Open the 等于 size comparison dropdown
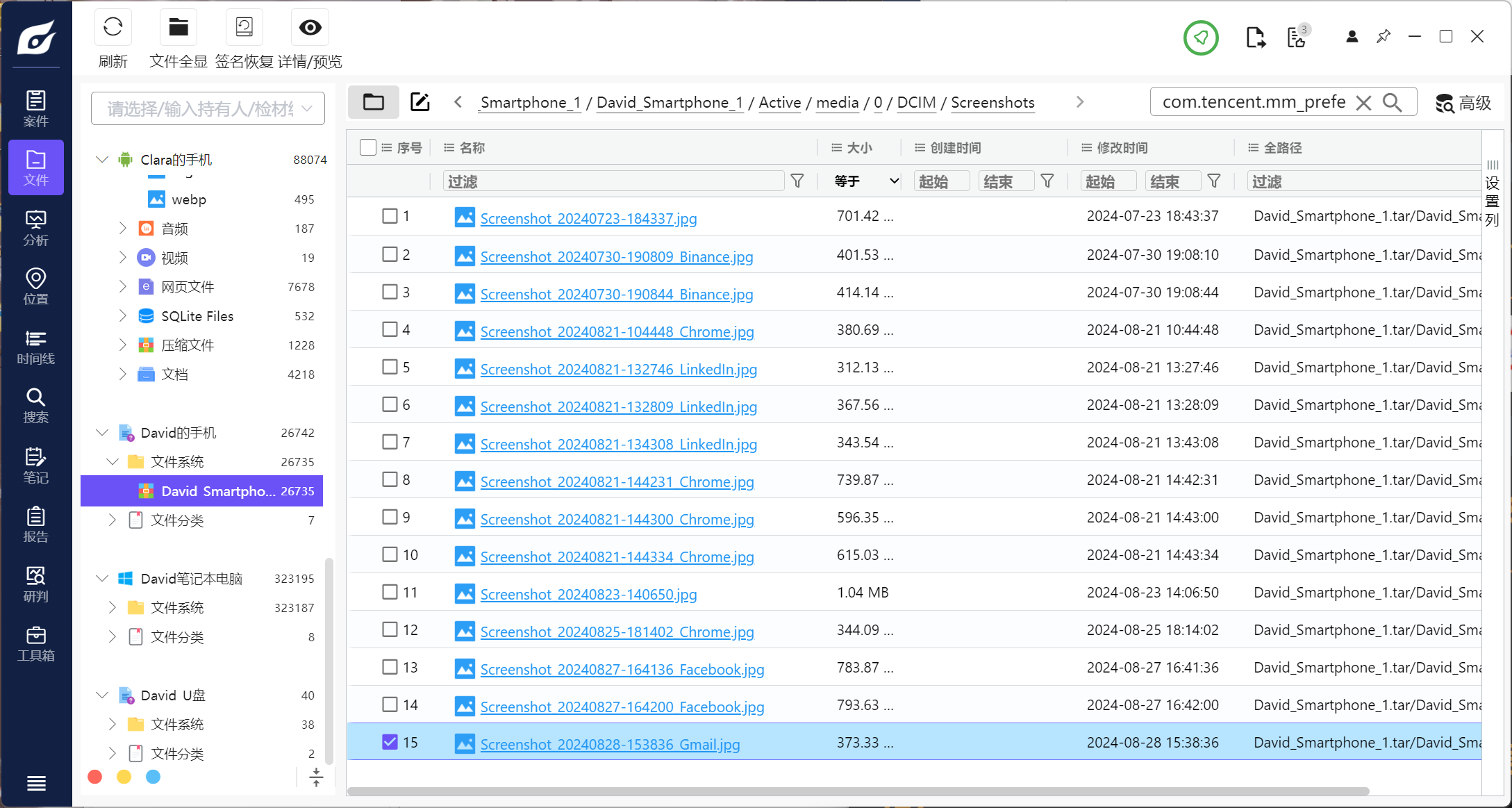Viewport: 1512px width, 808px height. [x=866, y=181]
